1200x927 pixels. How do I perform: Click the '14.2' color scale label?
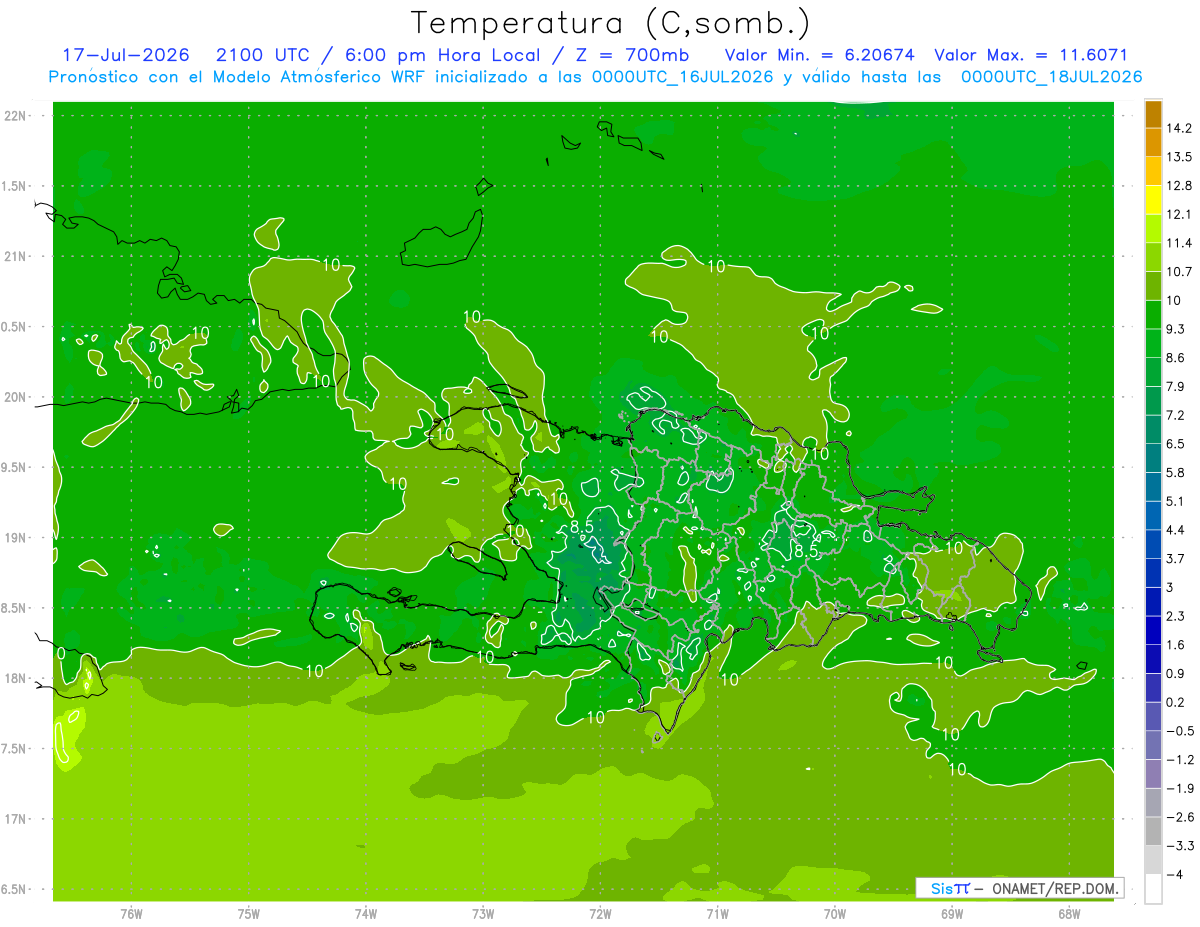pyautogui.click(x=1181, y=128)
